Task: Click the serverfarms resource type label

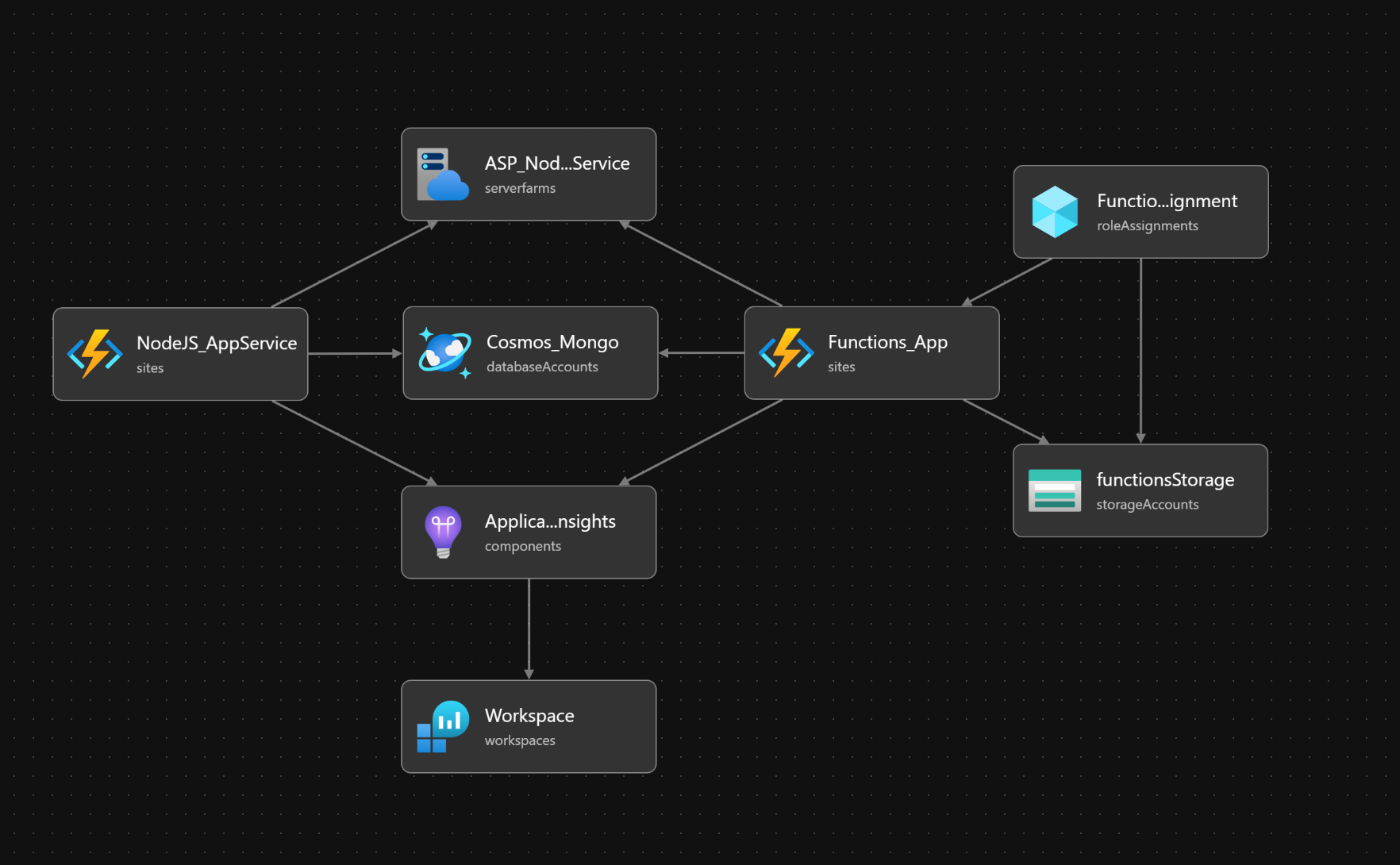Action: (520, 188)
